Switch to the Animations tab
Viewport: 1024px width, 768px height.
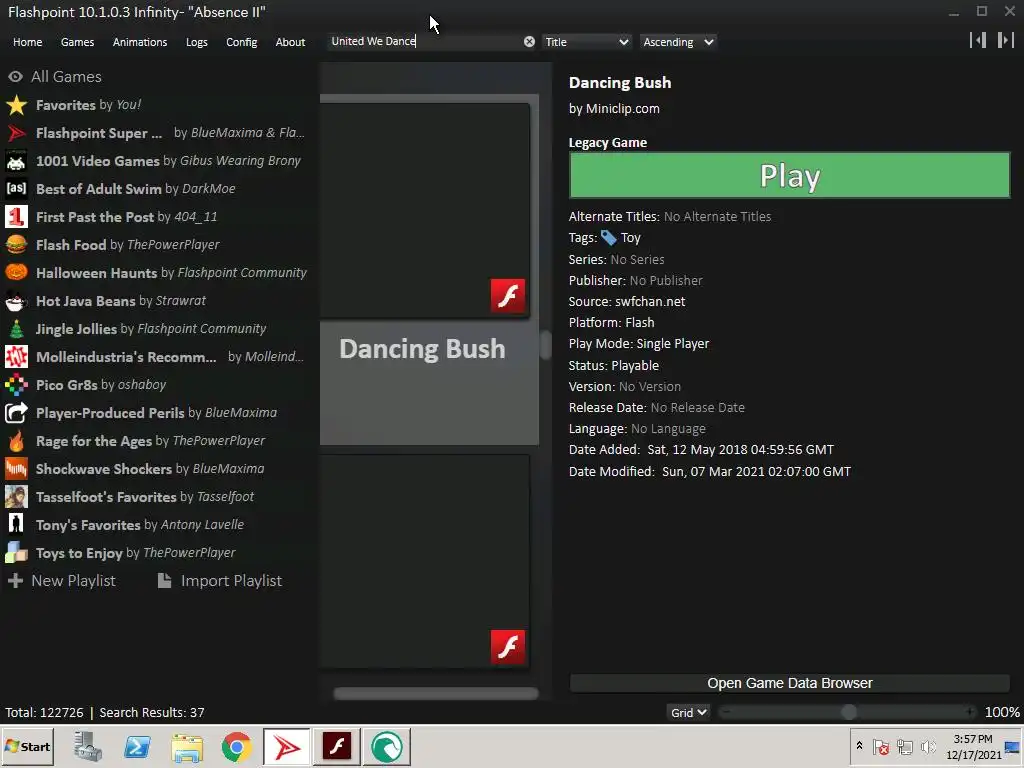140,42
